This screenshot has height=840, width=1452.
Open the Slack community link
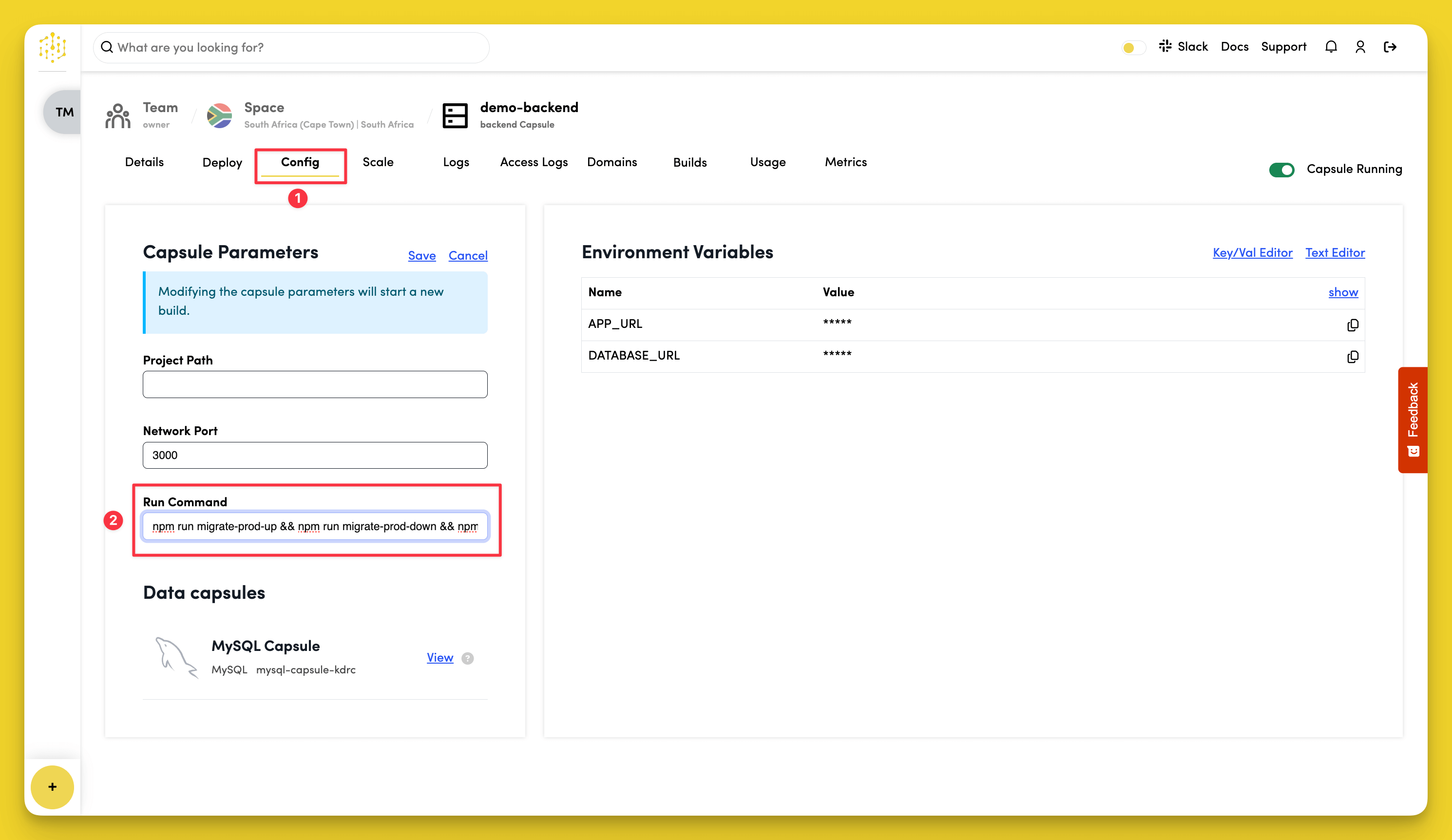[1184, 47]
